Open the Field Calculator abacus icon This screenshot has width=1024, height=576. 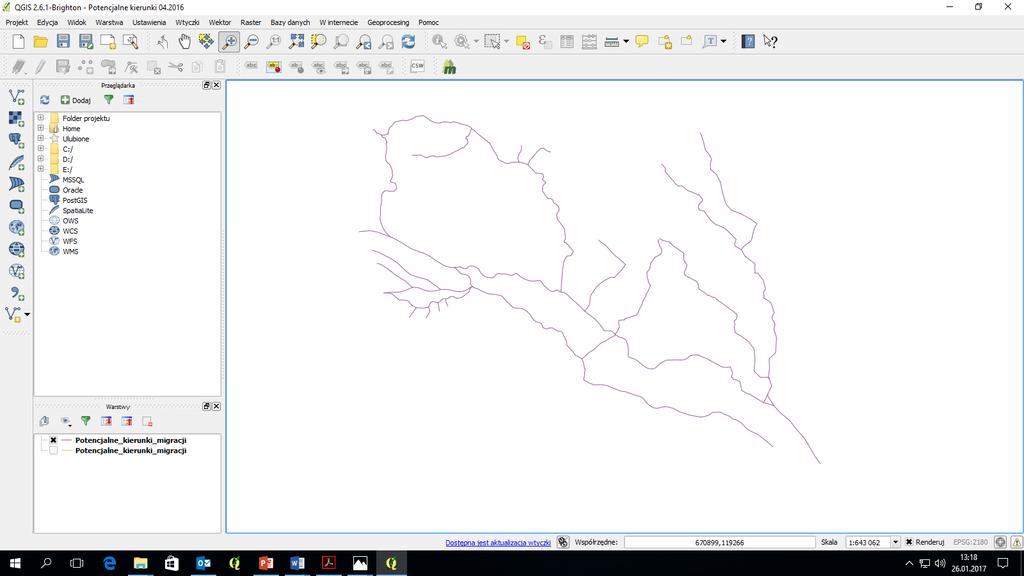(x=589, y=42)
